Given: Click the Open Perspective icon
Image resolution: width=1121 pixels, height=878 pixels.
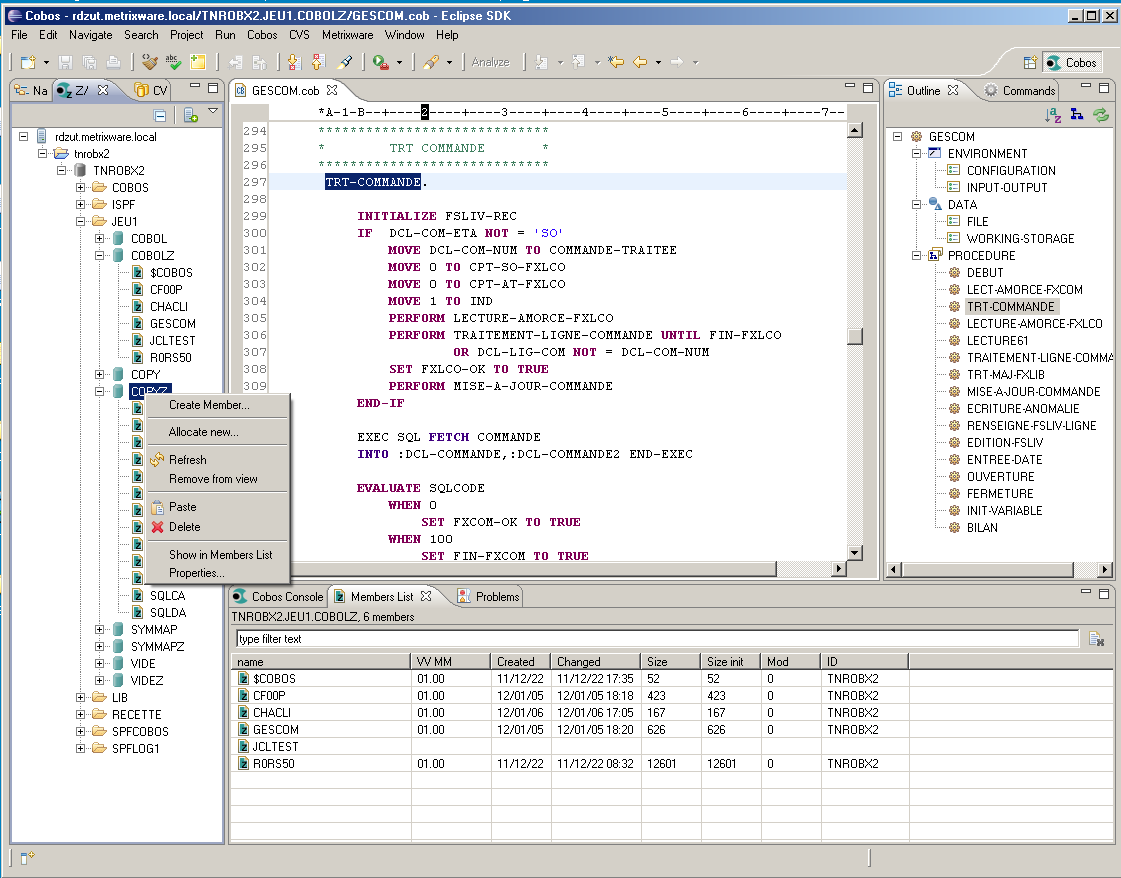Looking at the screenshot, I should 1030,63.
